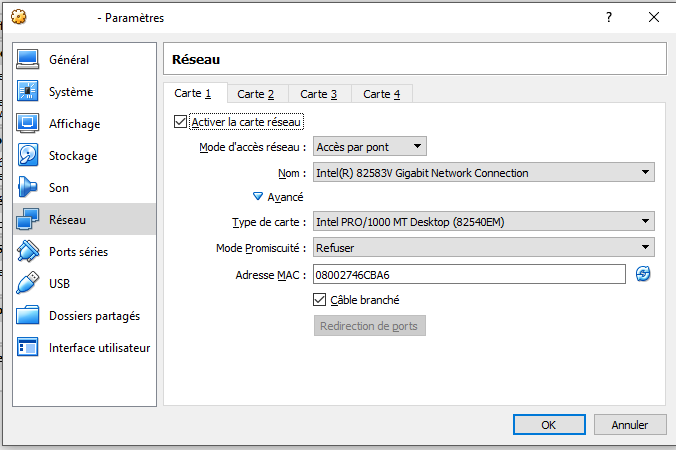Click the OK button

[x=548, y=425]
